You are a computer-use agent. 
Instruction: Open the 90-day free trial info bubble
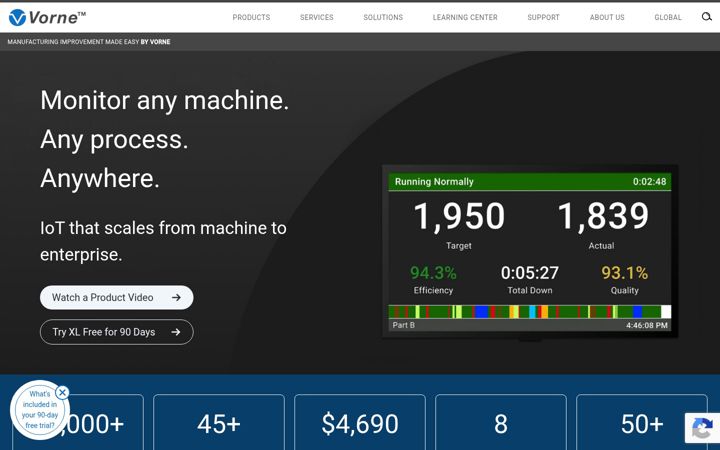point(40,410)
